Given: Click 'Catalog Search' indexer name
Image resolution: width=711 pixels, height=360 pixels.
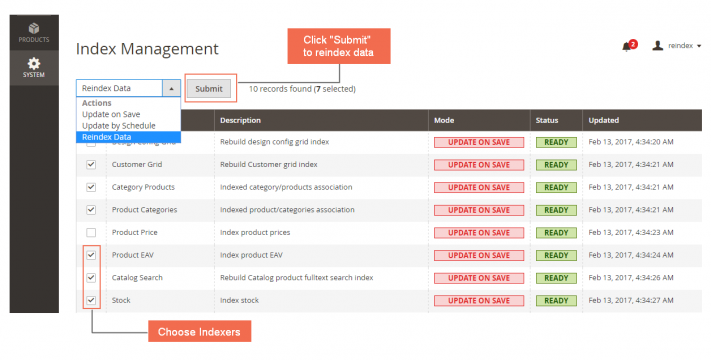Looking at the screenshot, I should (x=137, y=277).
